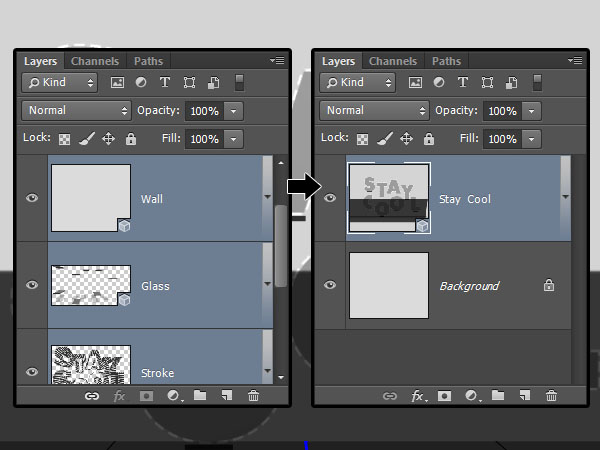
Task: Open Opacity slider arrow in left panel
Action: 233,111
